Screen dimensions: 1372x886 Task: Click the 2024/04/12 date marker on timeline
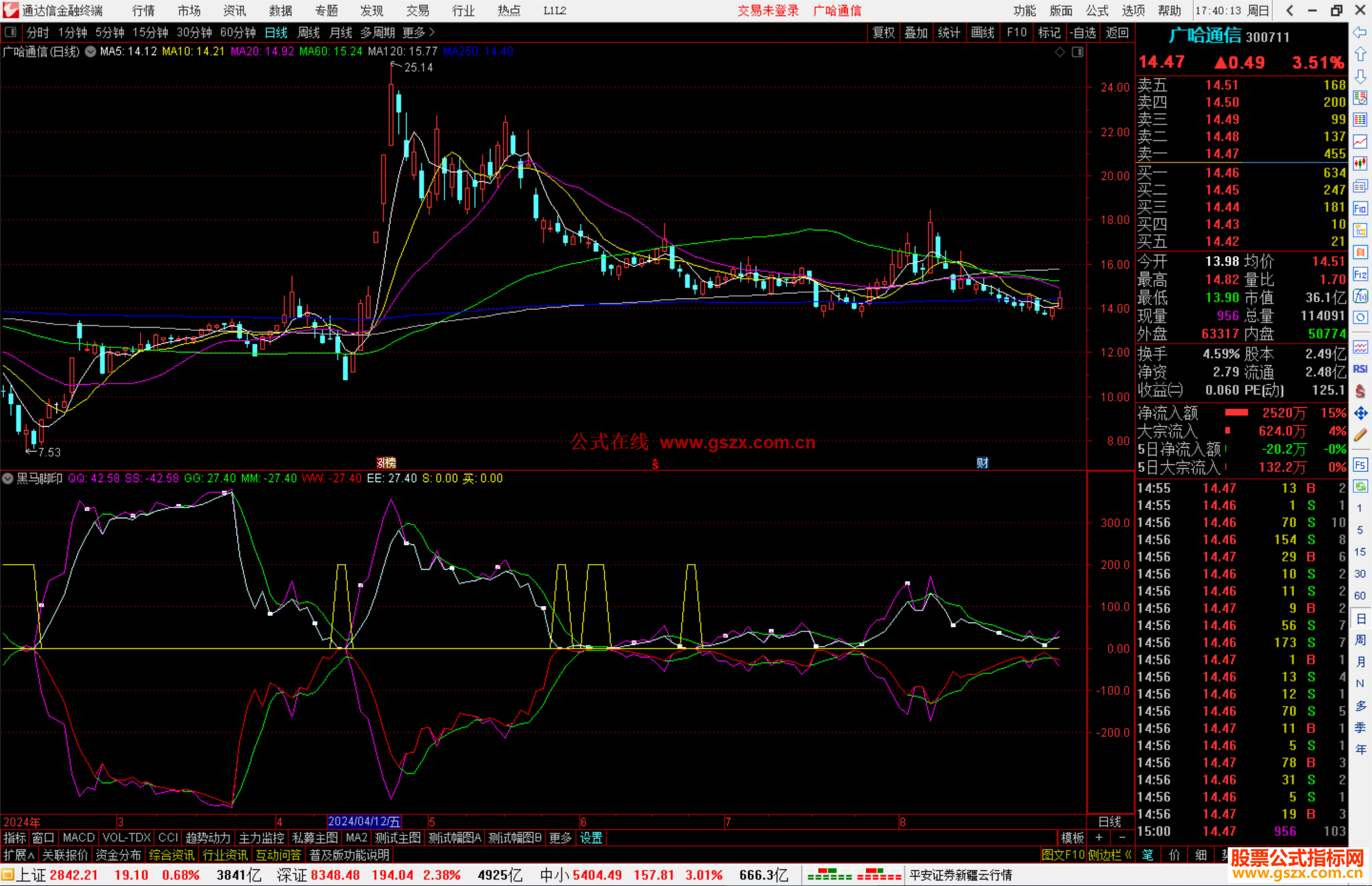click(364, 821)
